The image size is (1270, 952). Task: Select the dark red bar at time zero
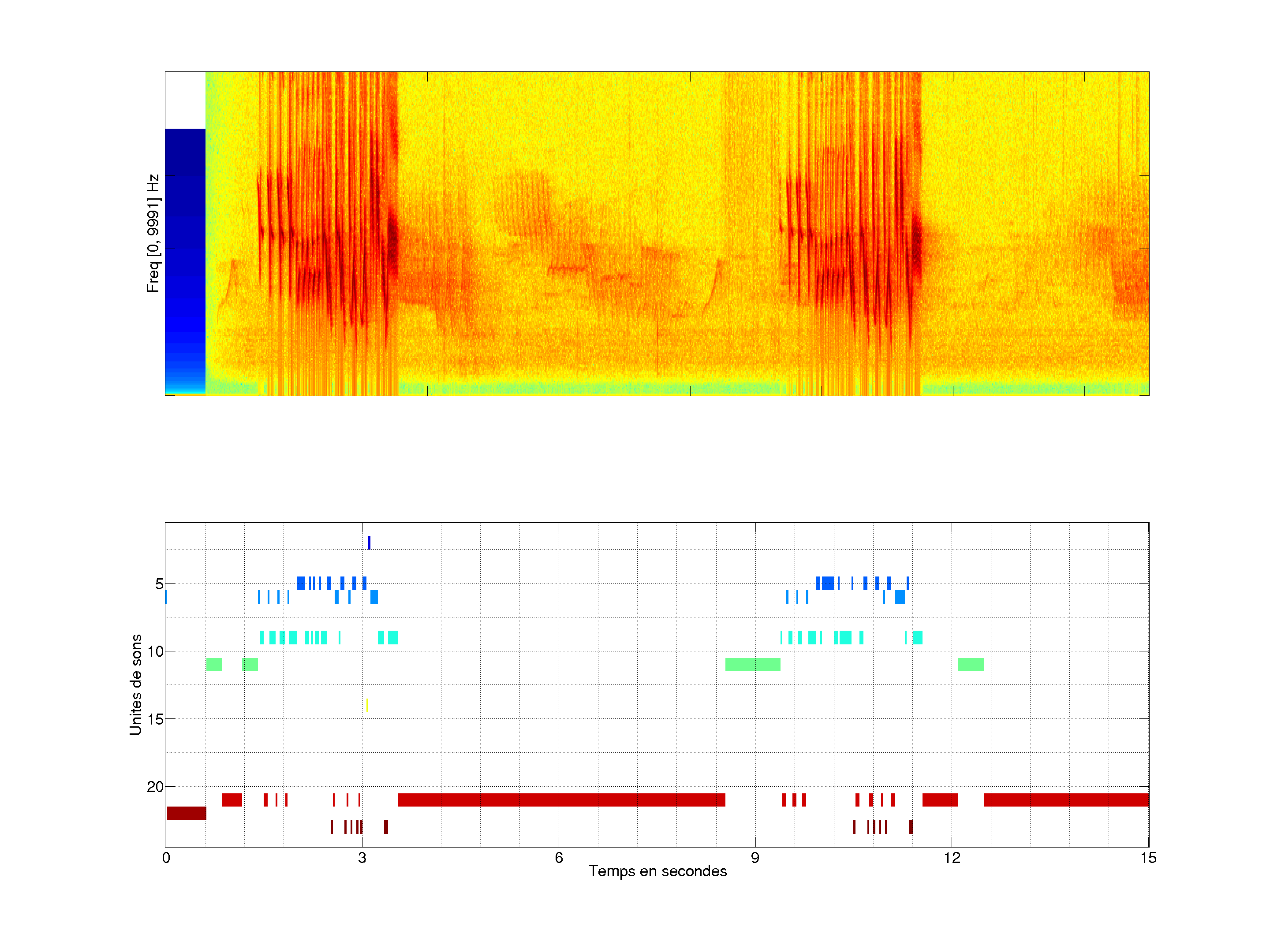point(186,813)
